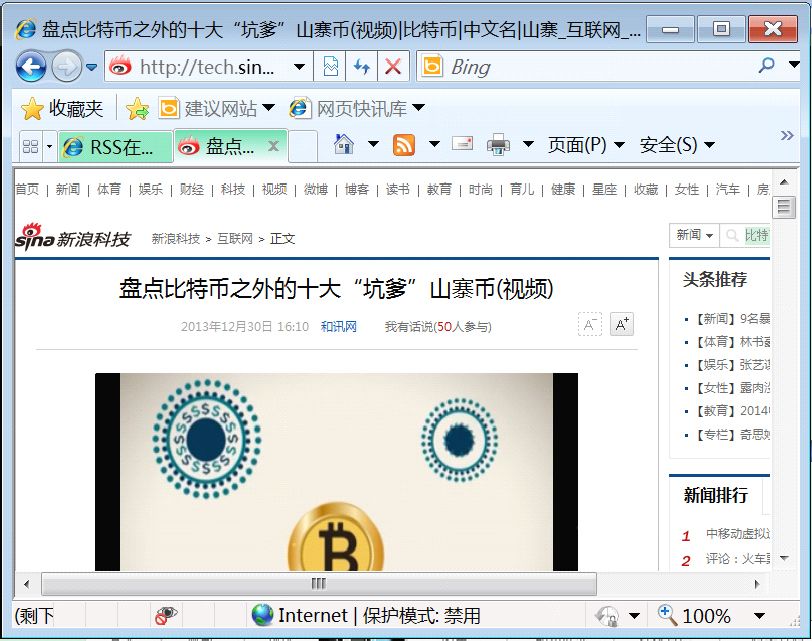Click the horizontal scrollbar right arrow
The width and height of the screenshot is (812, 641).
tap(758, 584)
